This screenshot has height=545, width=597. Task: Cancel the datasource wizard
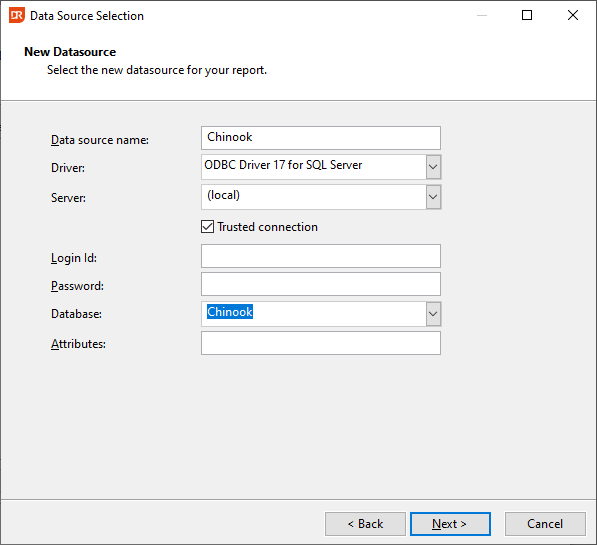[545, 524]
